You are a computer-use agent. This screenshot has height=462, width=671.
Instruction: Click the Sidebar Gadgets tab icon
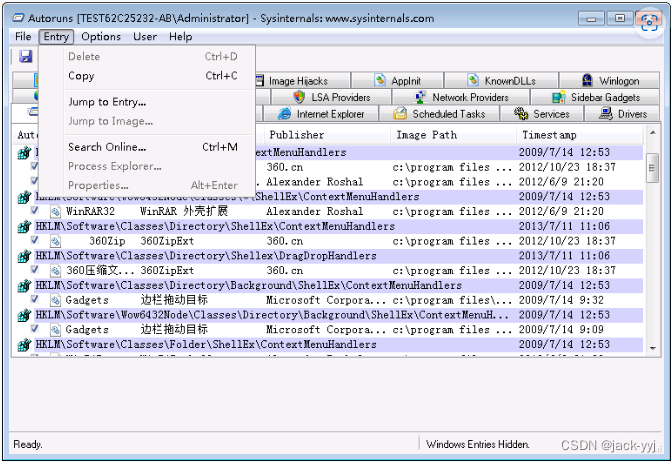coord(558,97)
